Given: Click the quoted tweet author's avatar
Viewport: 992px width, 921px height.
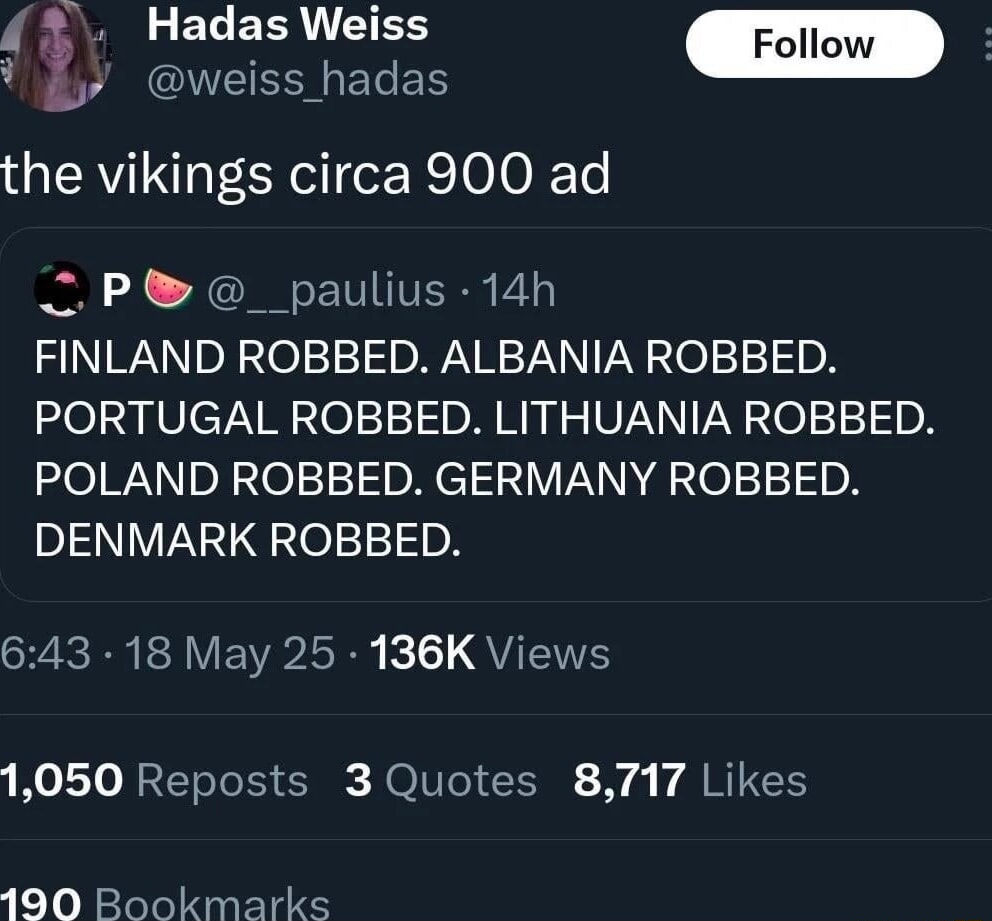Looking at the screenshot, I should 60,288.
